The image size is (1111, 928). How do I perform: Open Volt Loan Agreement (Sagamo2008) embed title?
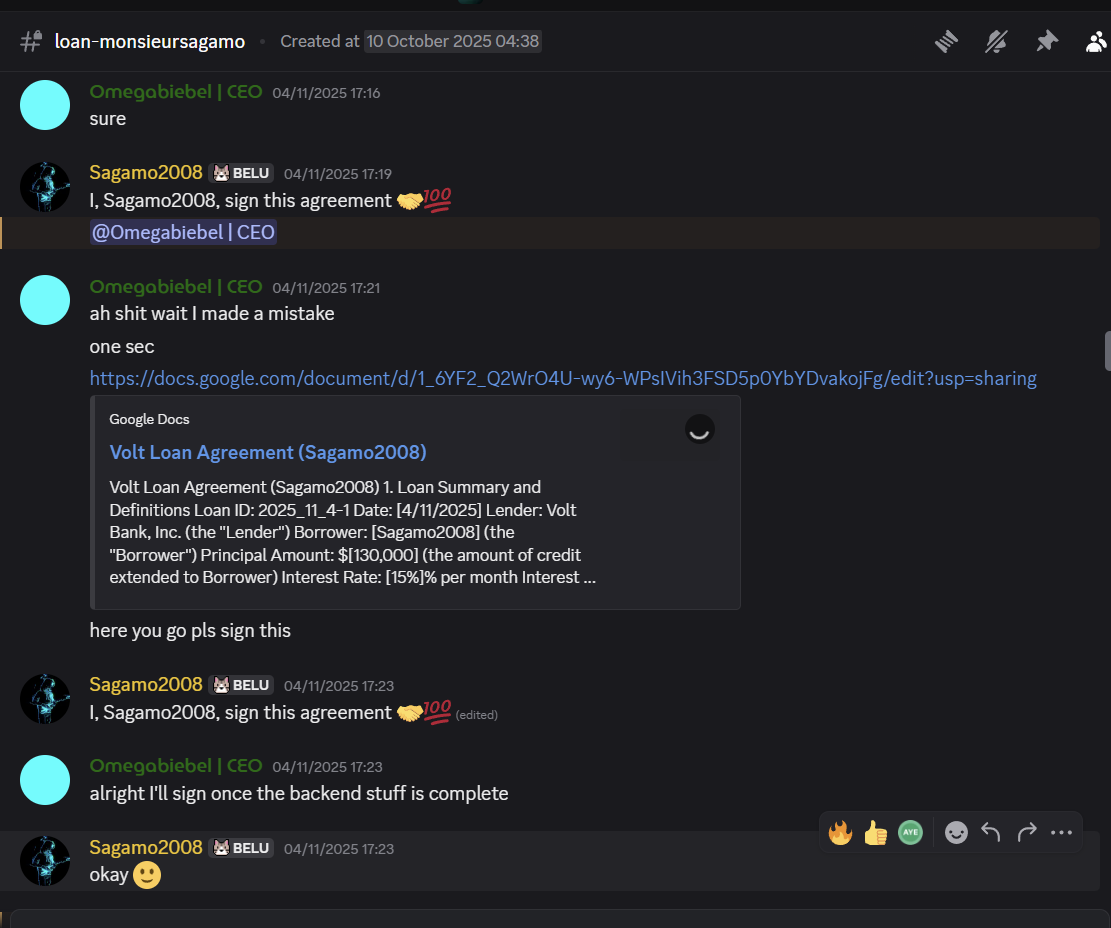(x=268, y=452)
